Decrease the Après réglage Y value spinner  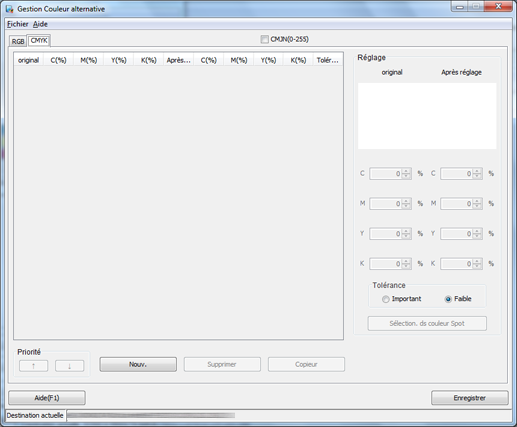coord(477,236)
